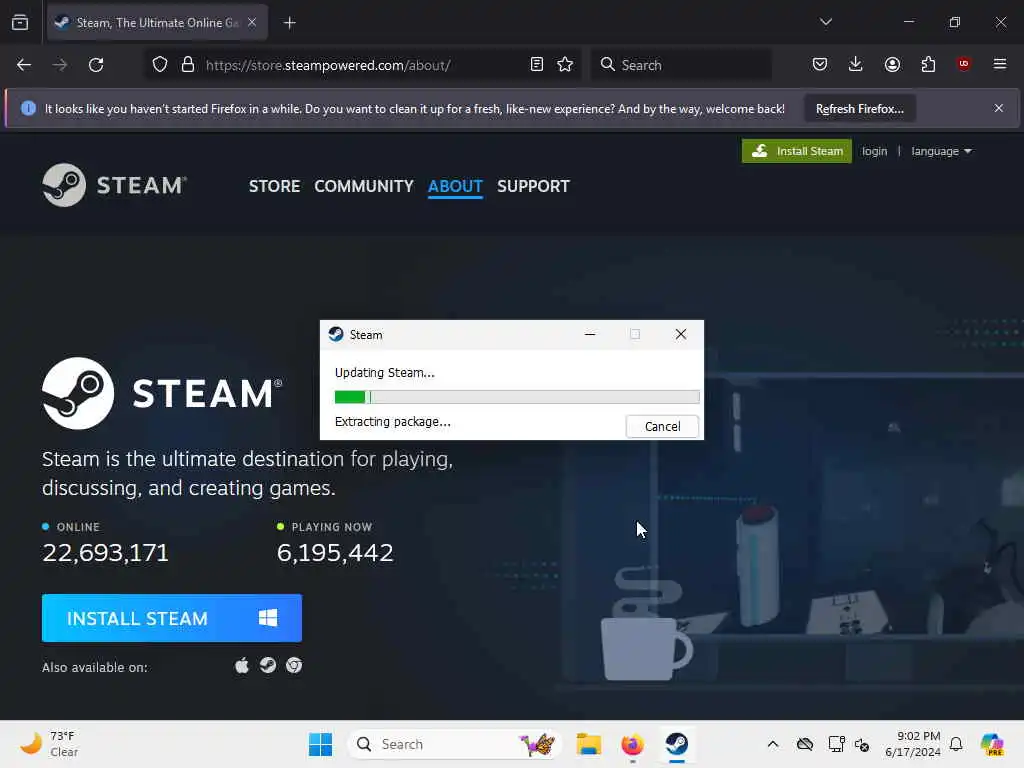Viewport: 1024px width, 768px height.
Task: Open the notifications bell icon
Action: point(956,744)
